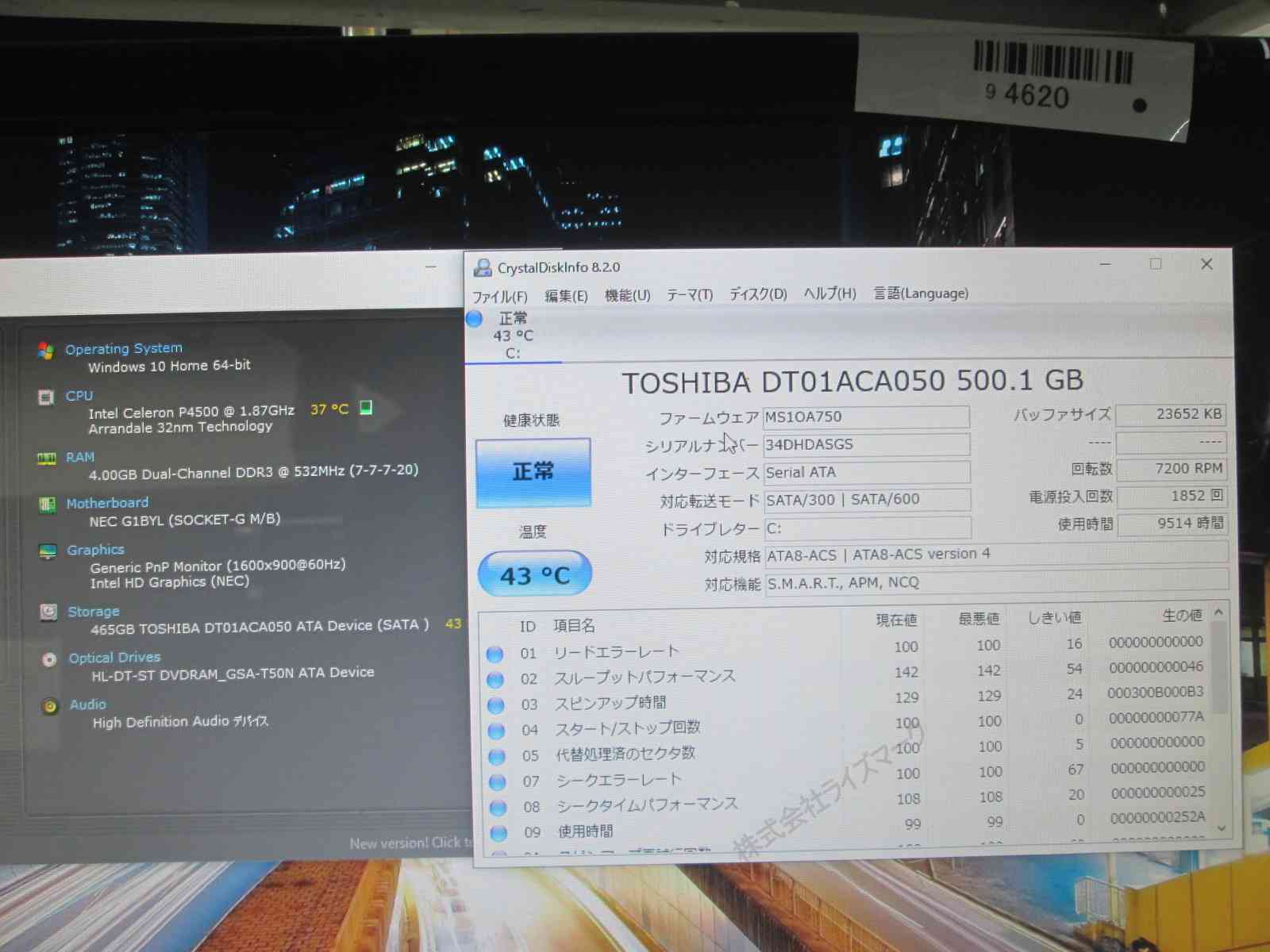The image size is (1270, 952).
Task: Click the CPU chip icon
Action: click(46, 397)
